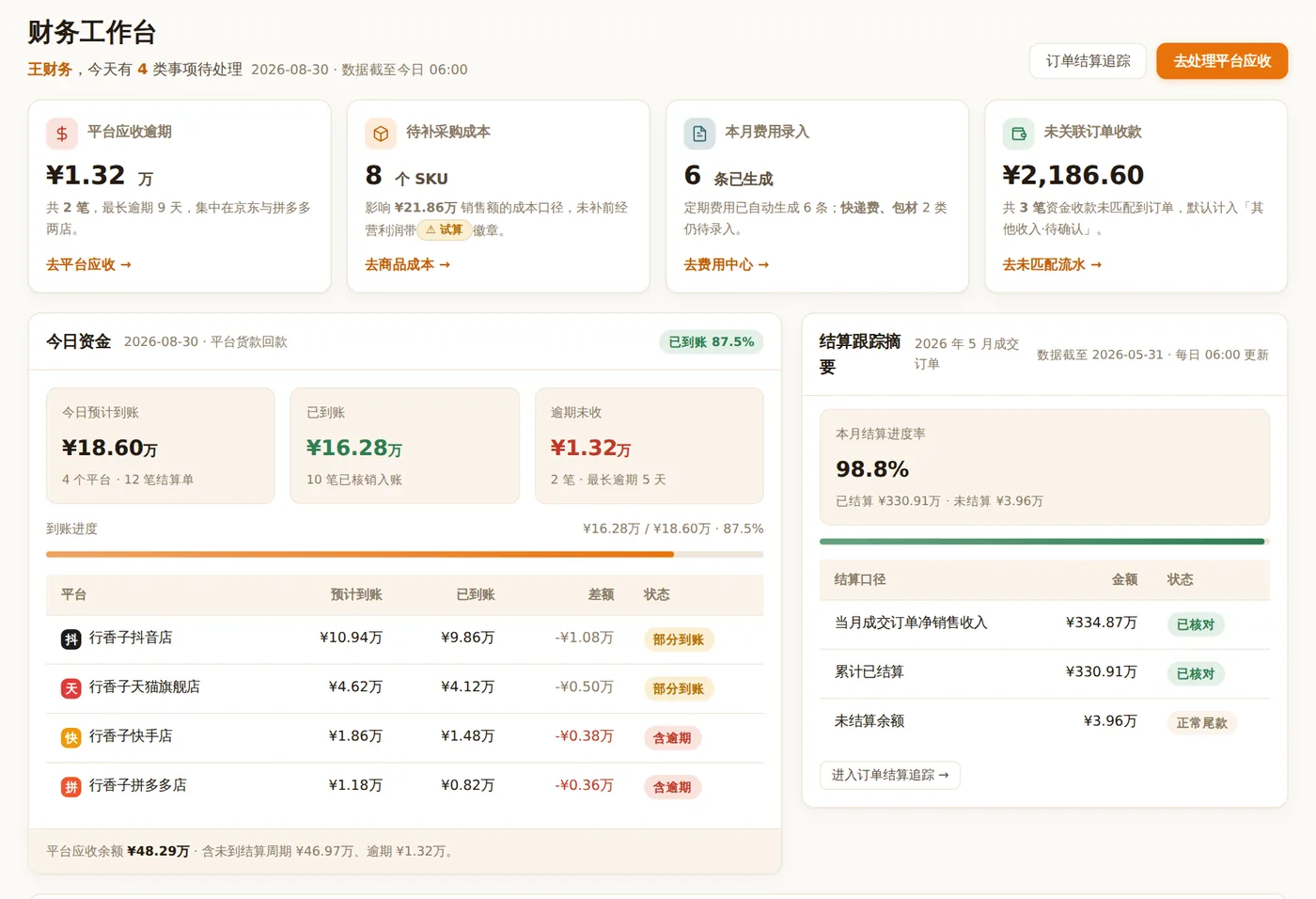Click the dollar icon on 平台应收逾期 card
This screenshot has width=1316, height=899.
pyautogui.click(x=62, y=134)
